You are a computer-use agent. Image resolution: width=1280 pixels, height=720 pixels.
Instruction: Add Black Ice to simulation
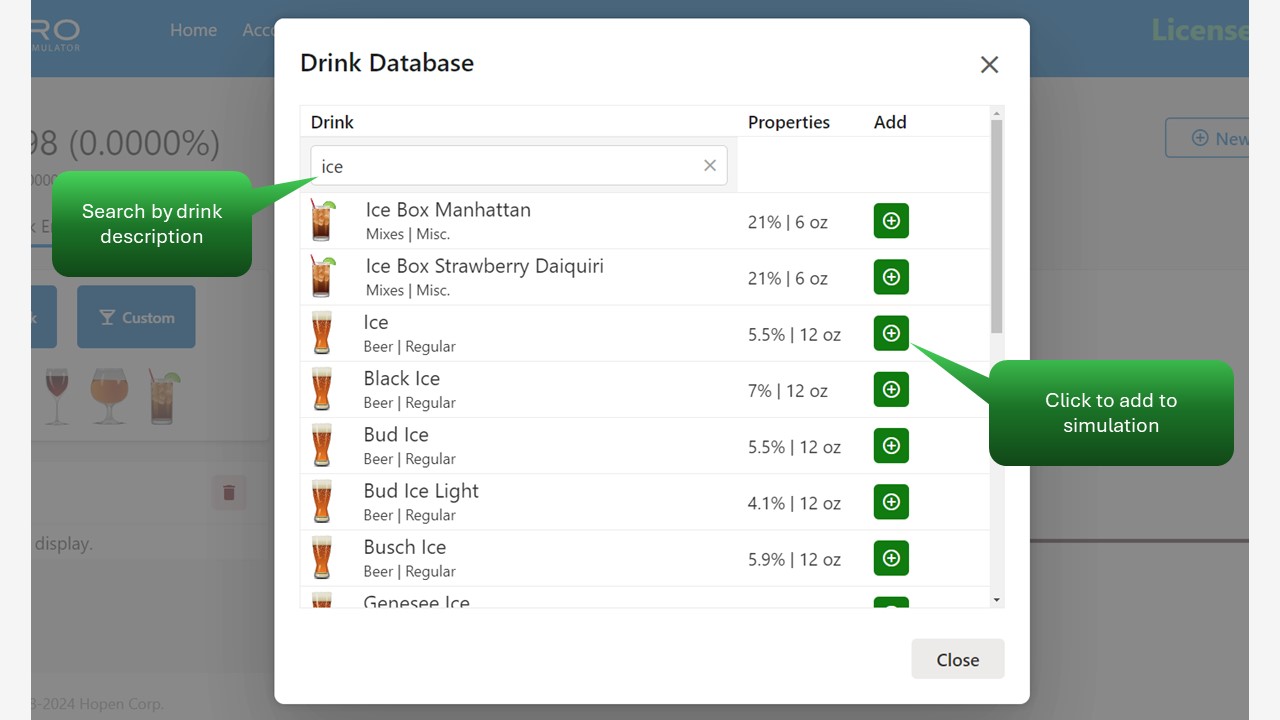[x=891, y=389]
